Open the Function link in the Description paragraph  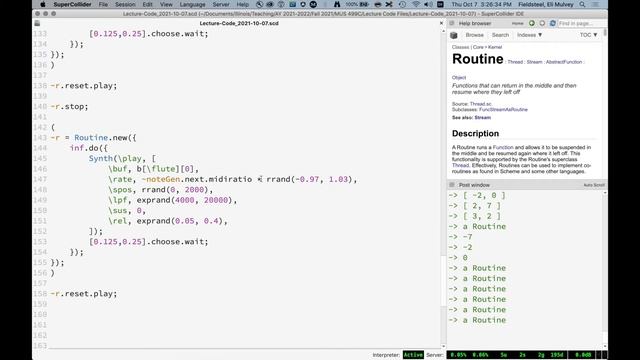503,147
